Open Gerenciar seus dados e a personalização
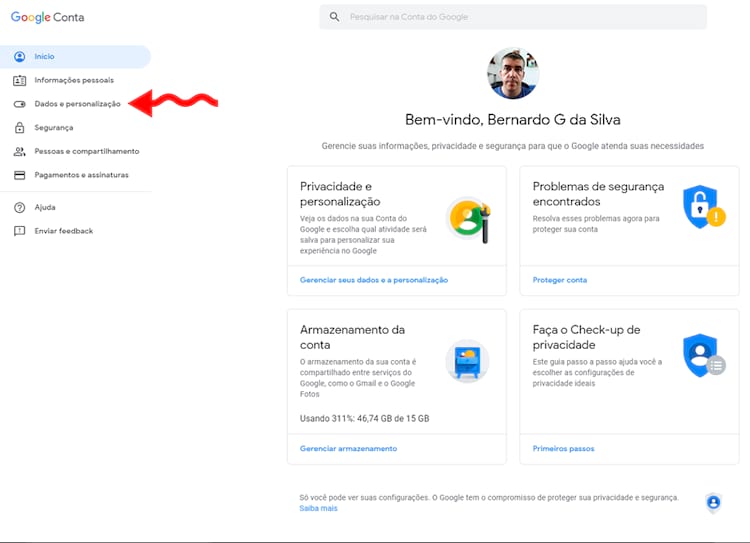750x543 pixels. coord(374,280)
